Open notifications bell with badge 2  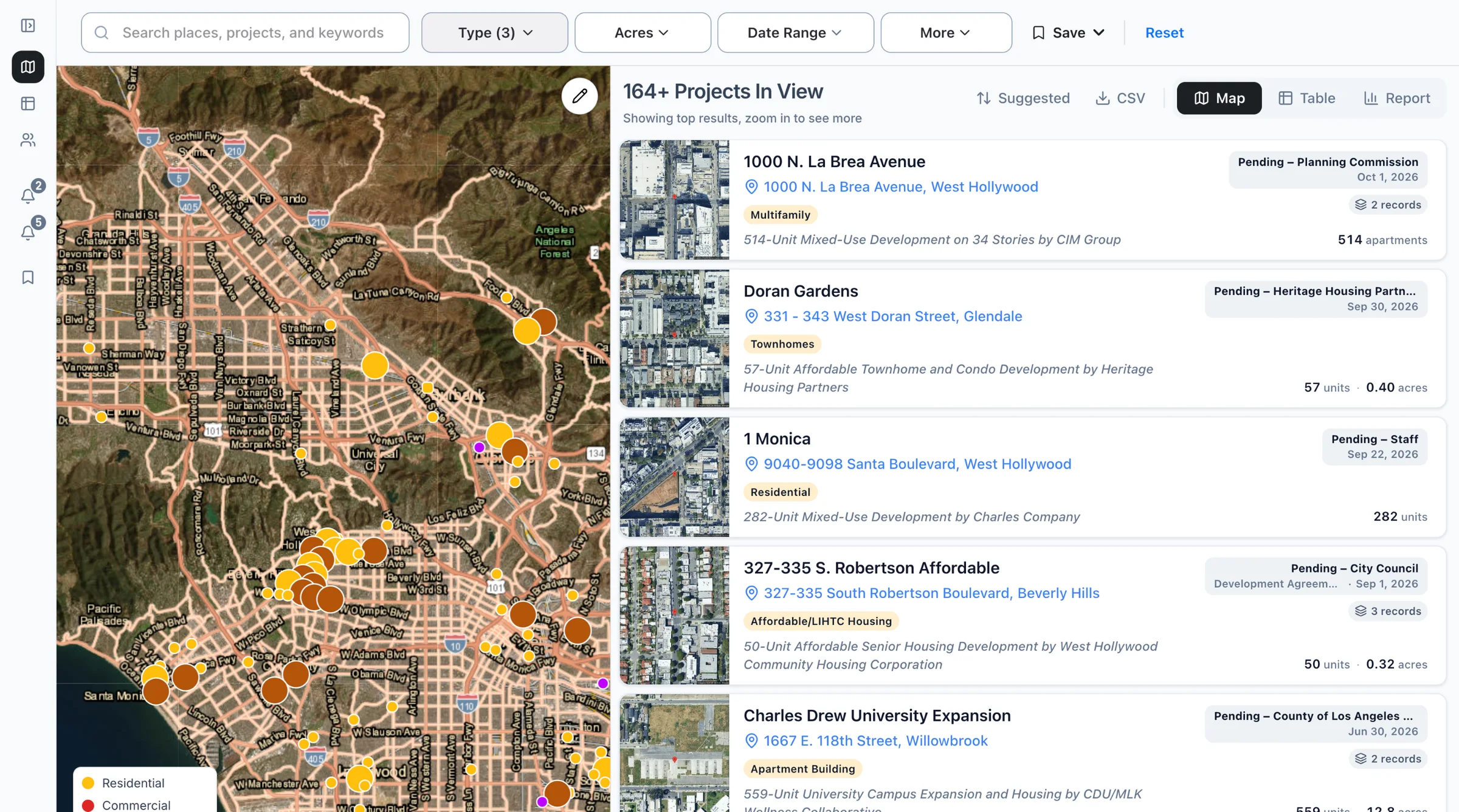(x=28, y=196)
